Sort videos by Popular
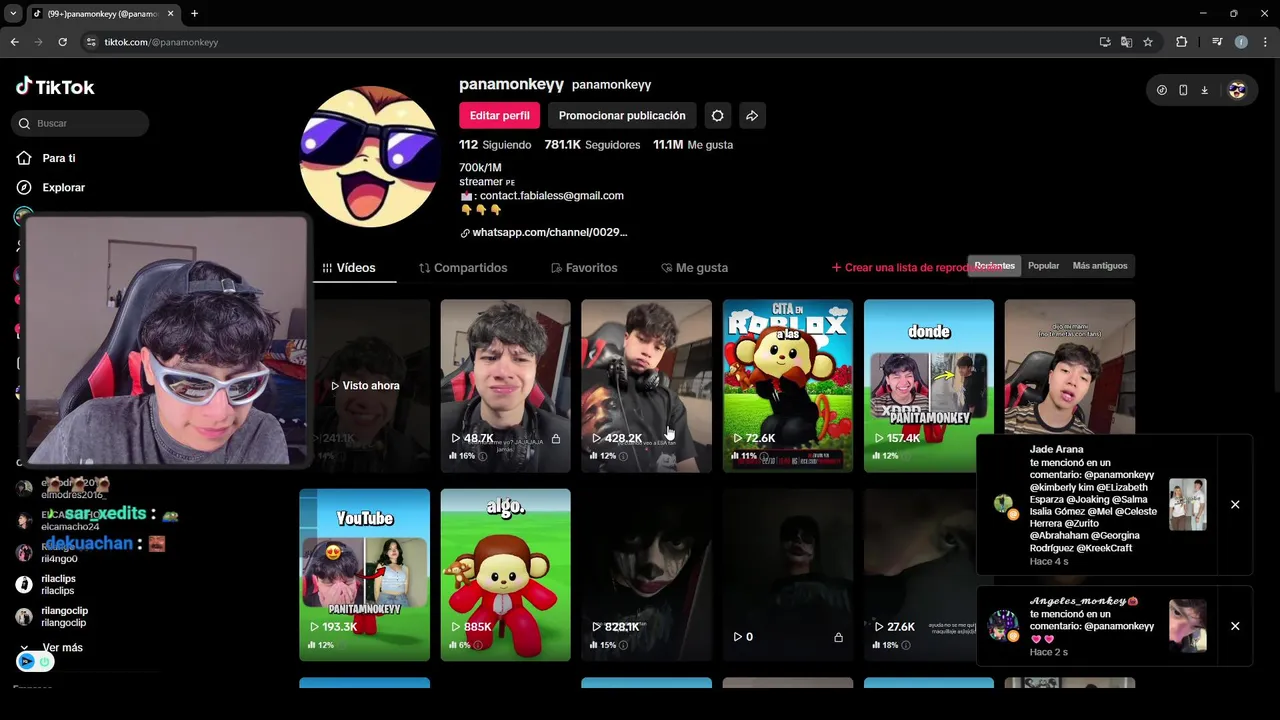Screen dimensions: 1280x720 pos(1043,266)
